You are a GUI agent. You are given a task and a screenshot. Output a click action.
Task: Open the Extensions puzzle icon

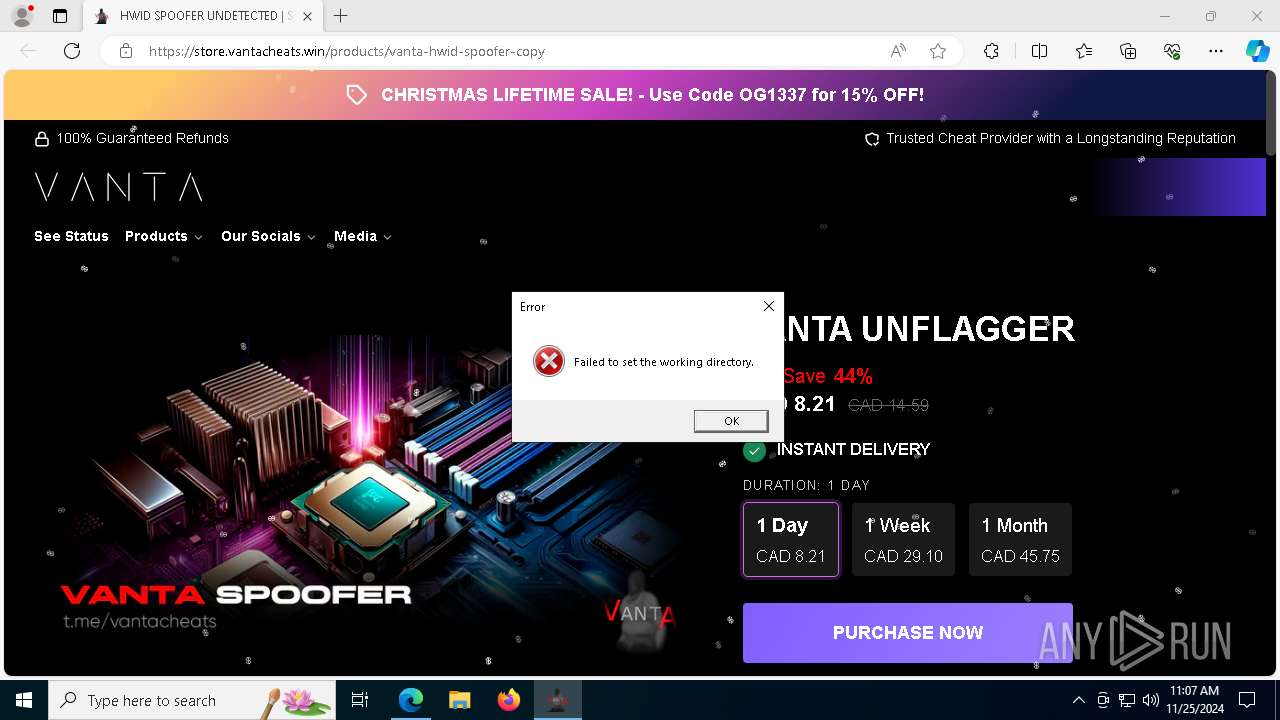tap(991, 51)
